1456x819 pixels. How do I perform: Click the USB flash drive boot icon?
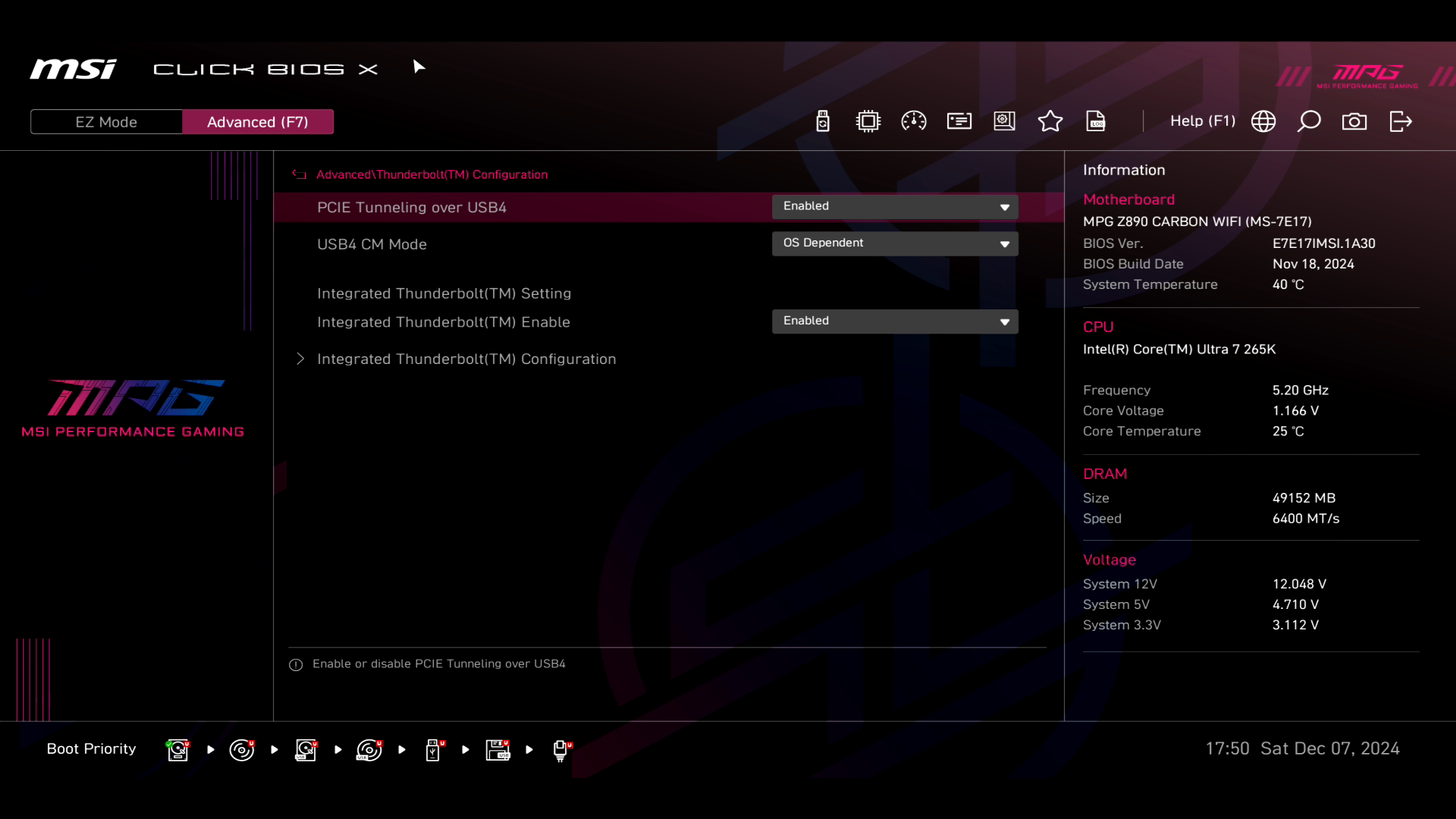point(433,750)
